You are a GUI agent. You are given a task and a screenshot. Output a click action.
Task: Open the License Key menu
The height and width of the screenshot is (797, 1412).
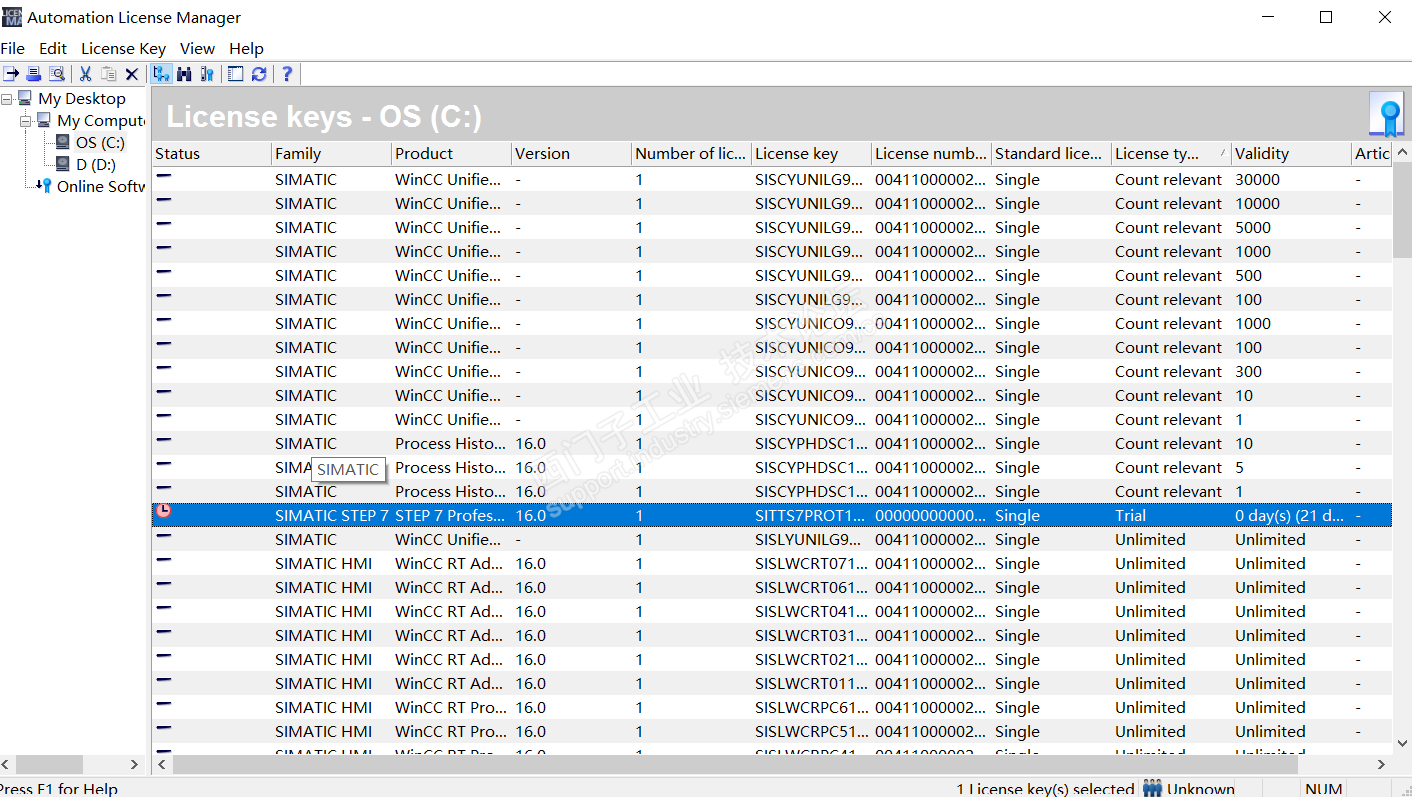[123, 48]
